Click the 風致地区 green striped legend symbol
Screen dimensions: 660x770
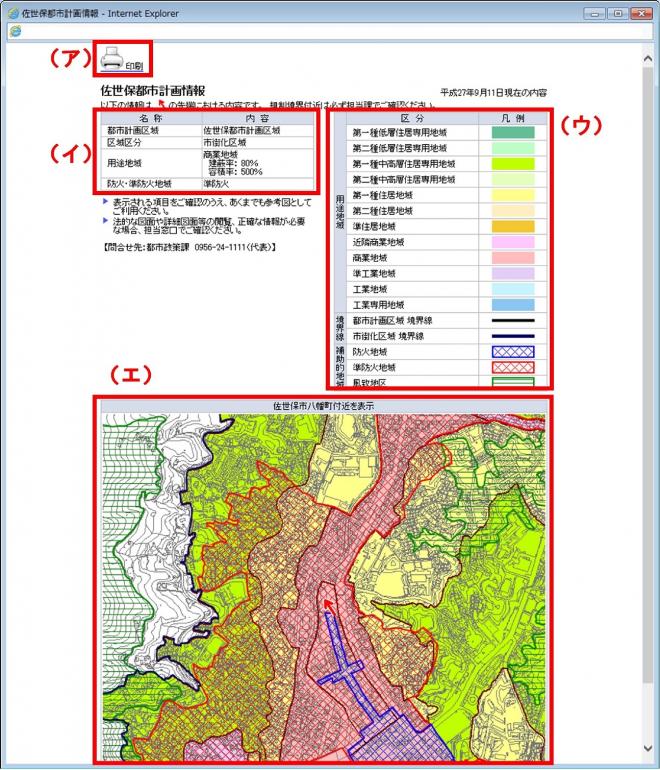512,381
